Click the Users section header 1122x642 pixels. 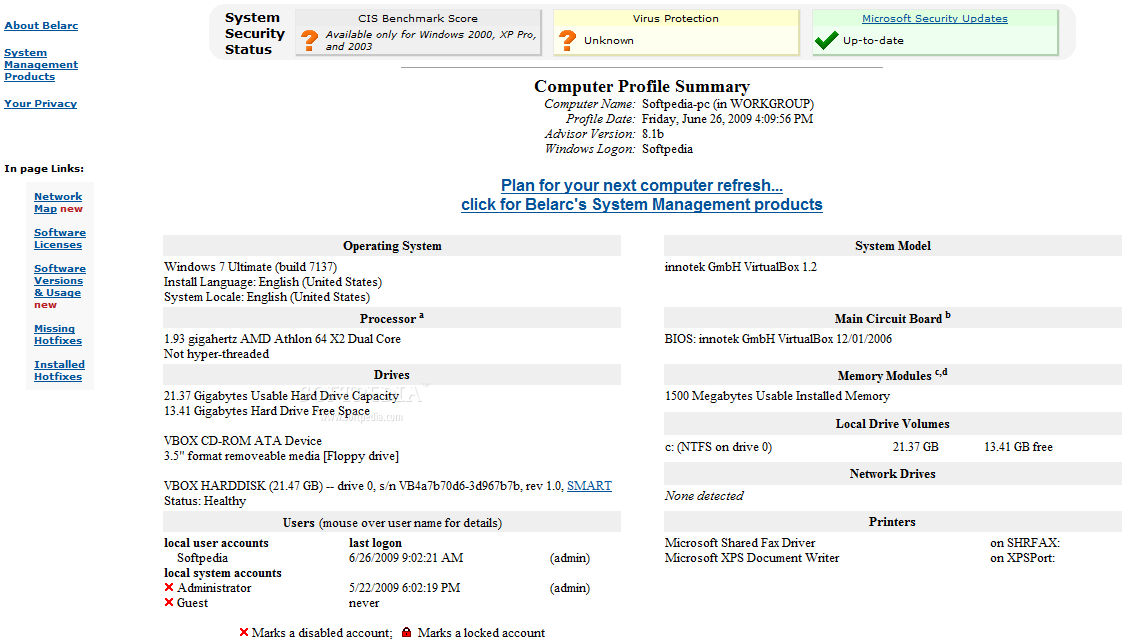pos(392,522)
